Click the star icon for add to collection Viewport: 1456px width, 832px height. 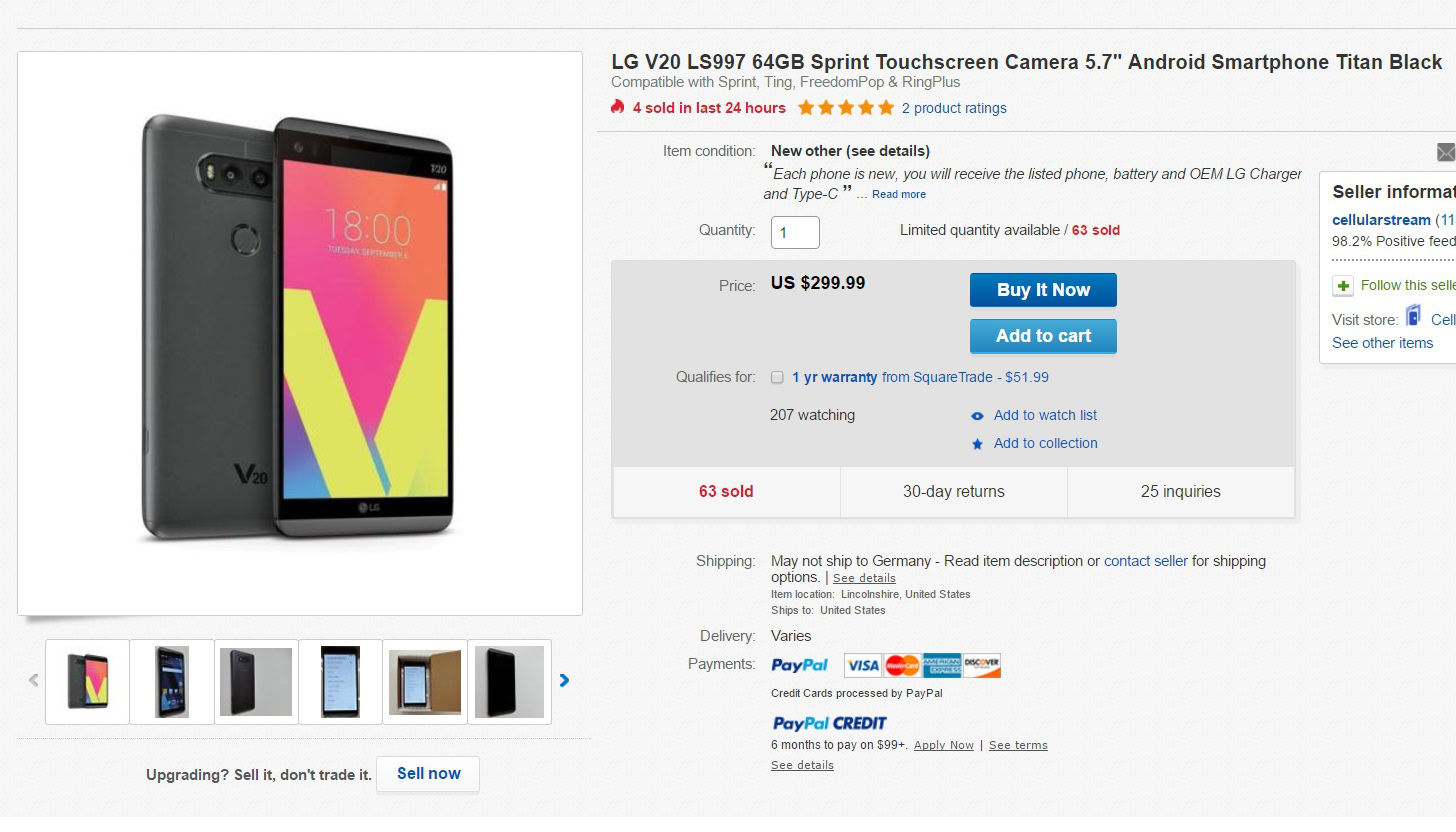pyautogui.click(x=978, y=444)
